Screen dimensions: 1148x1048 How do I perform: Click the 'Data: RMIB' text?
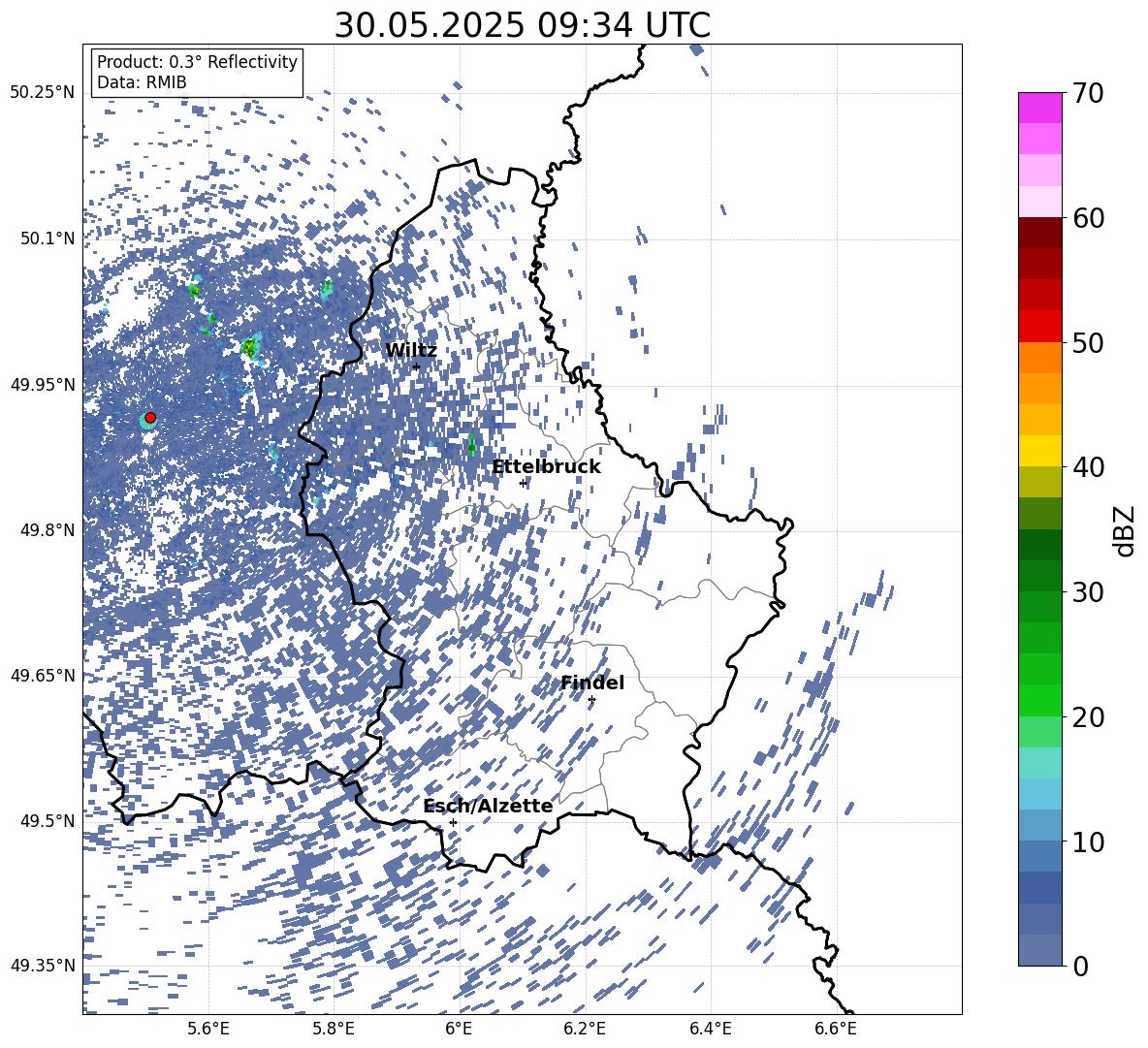click(x=142, y=82)
